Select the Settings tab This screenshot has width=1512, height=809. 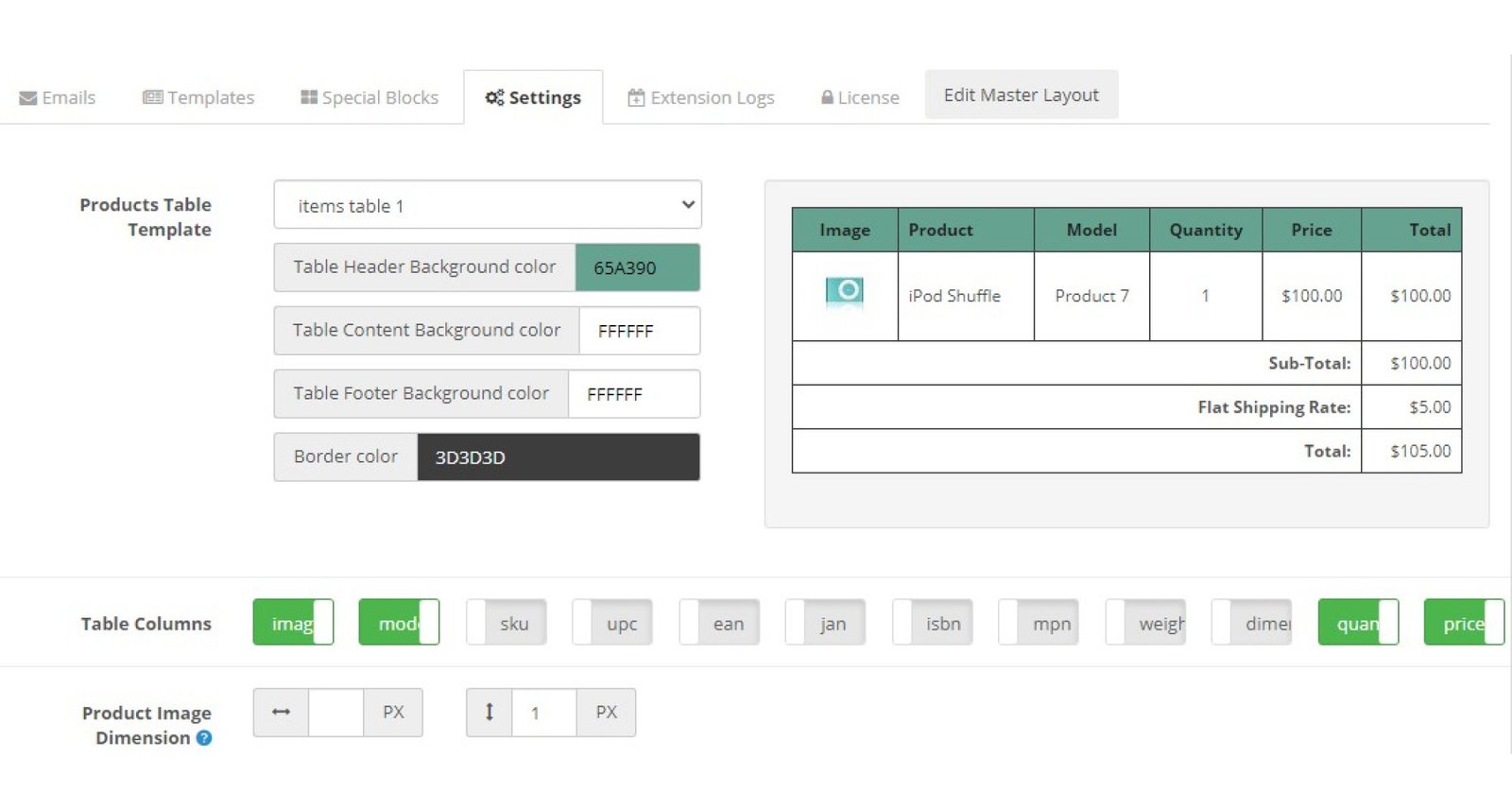pyautogui.click(x=533, y=97)
